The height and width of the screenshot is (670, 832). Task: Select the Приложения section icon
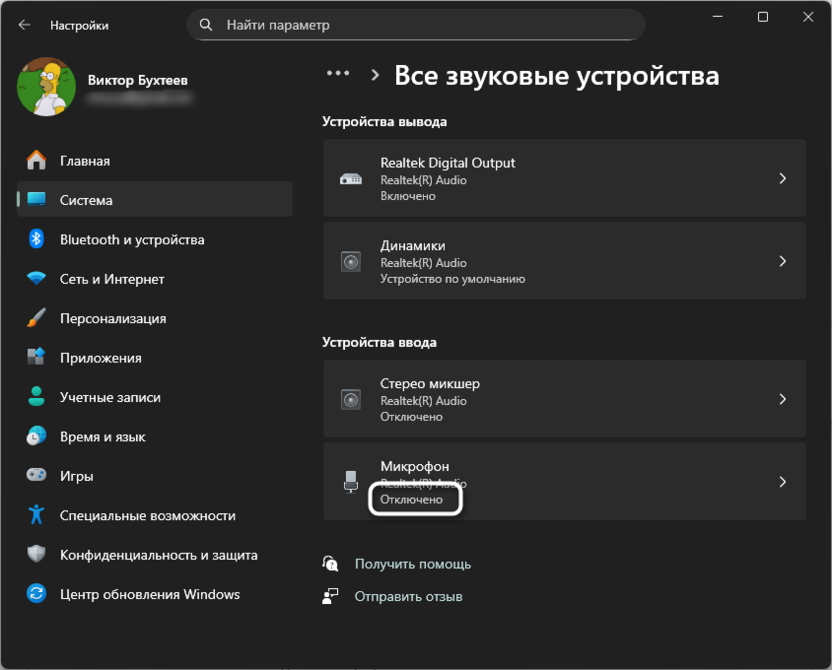pos(36,357)
